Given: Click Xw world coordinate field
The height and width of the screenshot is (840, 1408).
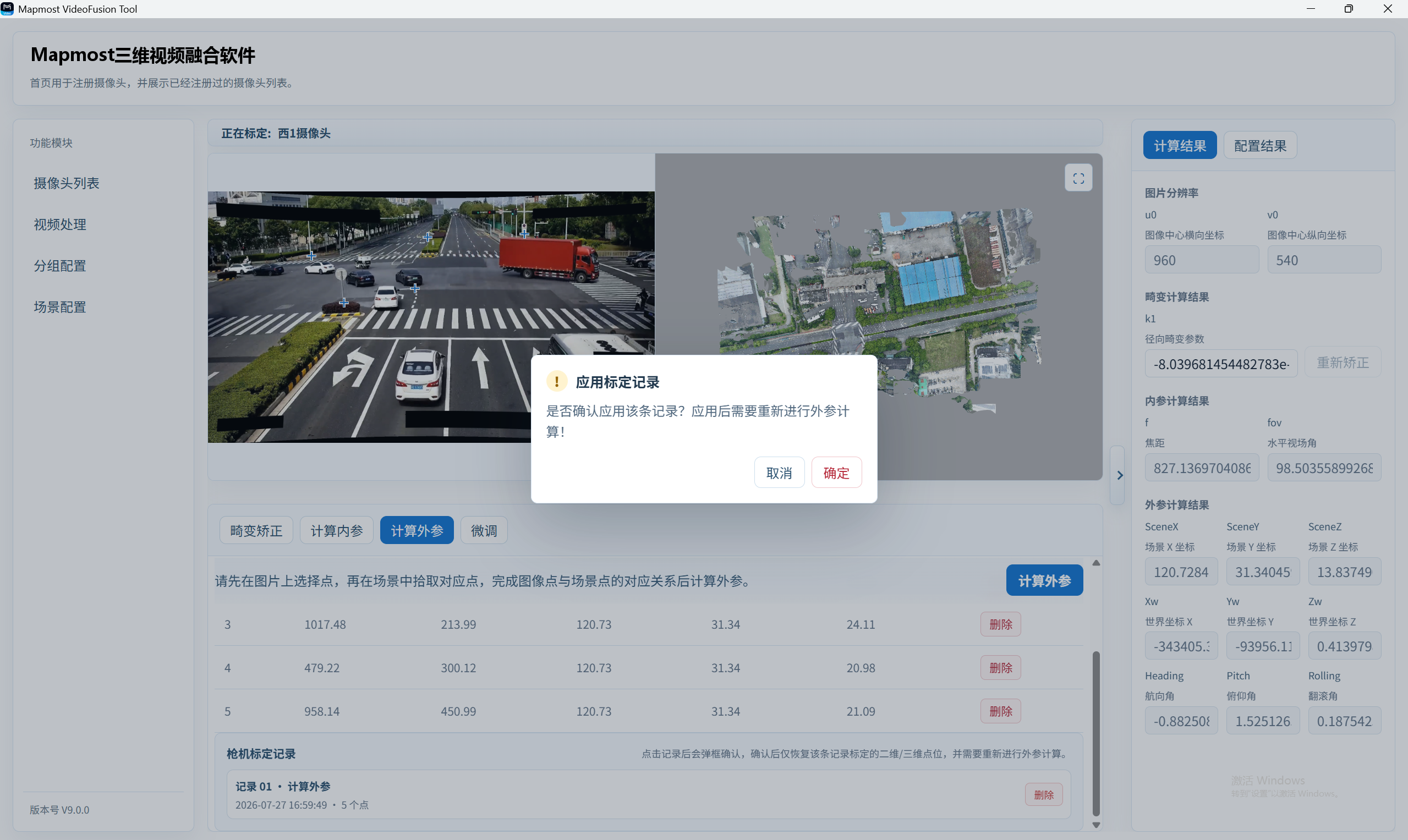Looking at the screenshot, I should (1181, 646).
